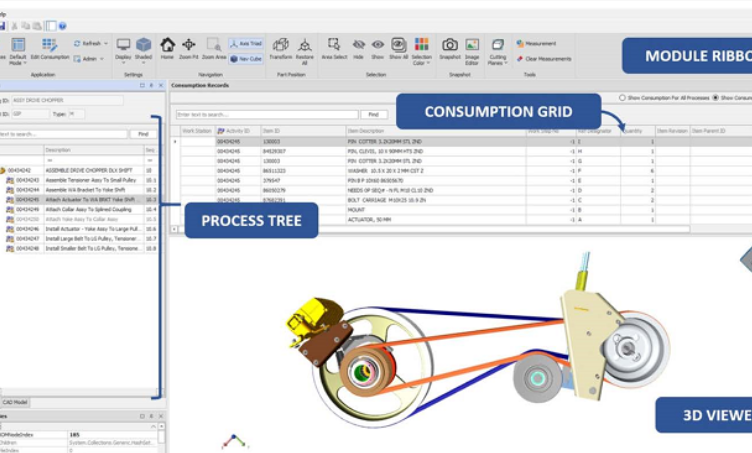Click the grid's horizontal scrollbar left arrow
This screenshot has height=453, width=752.
point(174,229)
